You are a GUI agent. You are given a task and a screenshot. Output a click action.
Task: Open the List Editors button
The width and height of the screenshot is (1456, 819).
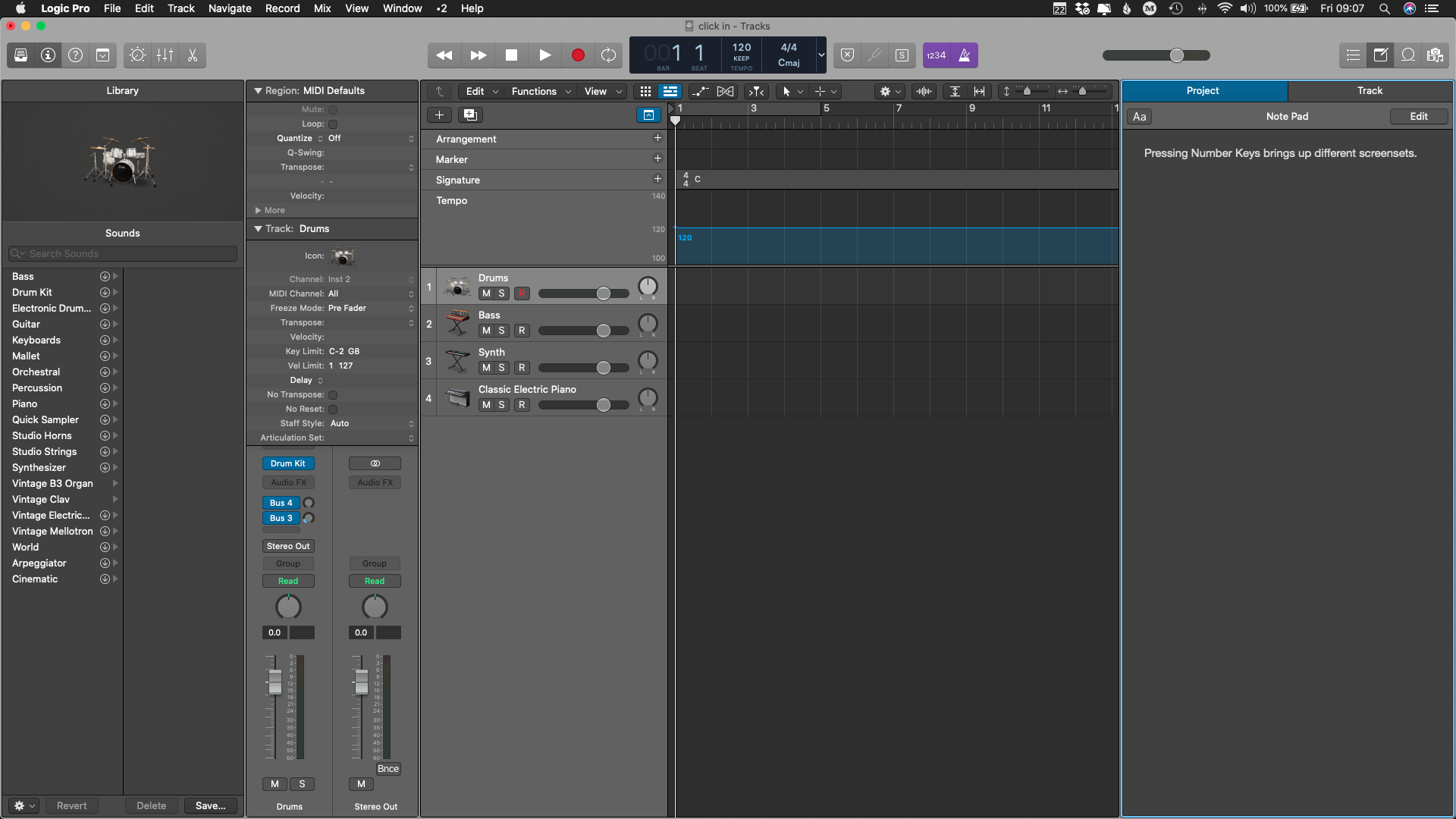click(x=1353, y=55)
